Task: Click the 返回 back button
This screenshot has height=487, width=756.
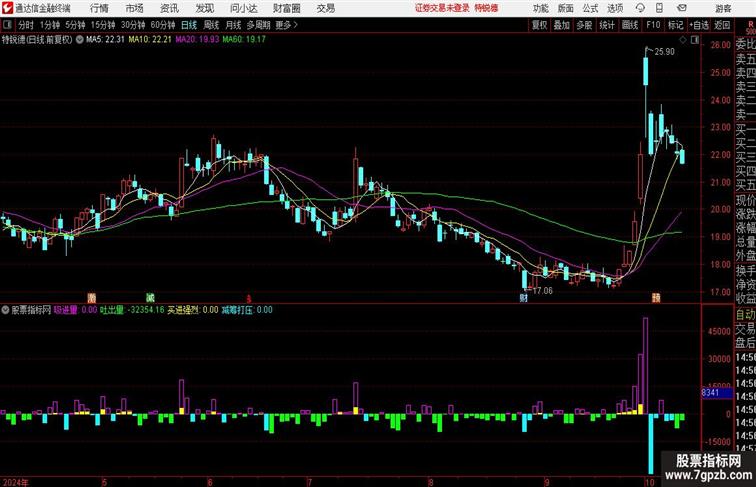Action: tap(722, 25)
